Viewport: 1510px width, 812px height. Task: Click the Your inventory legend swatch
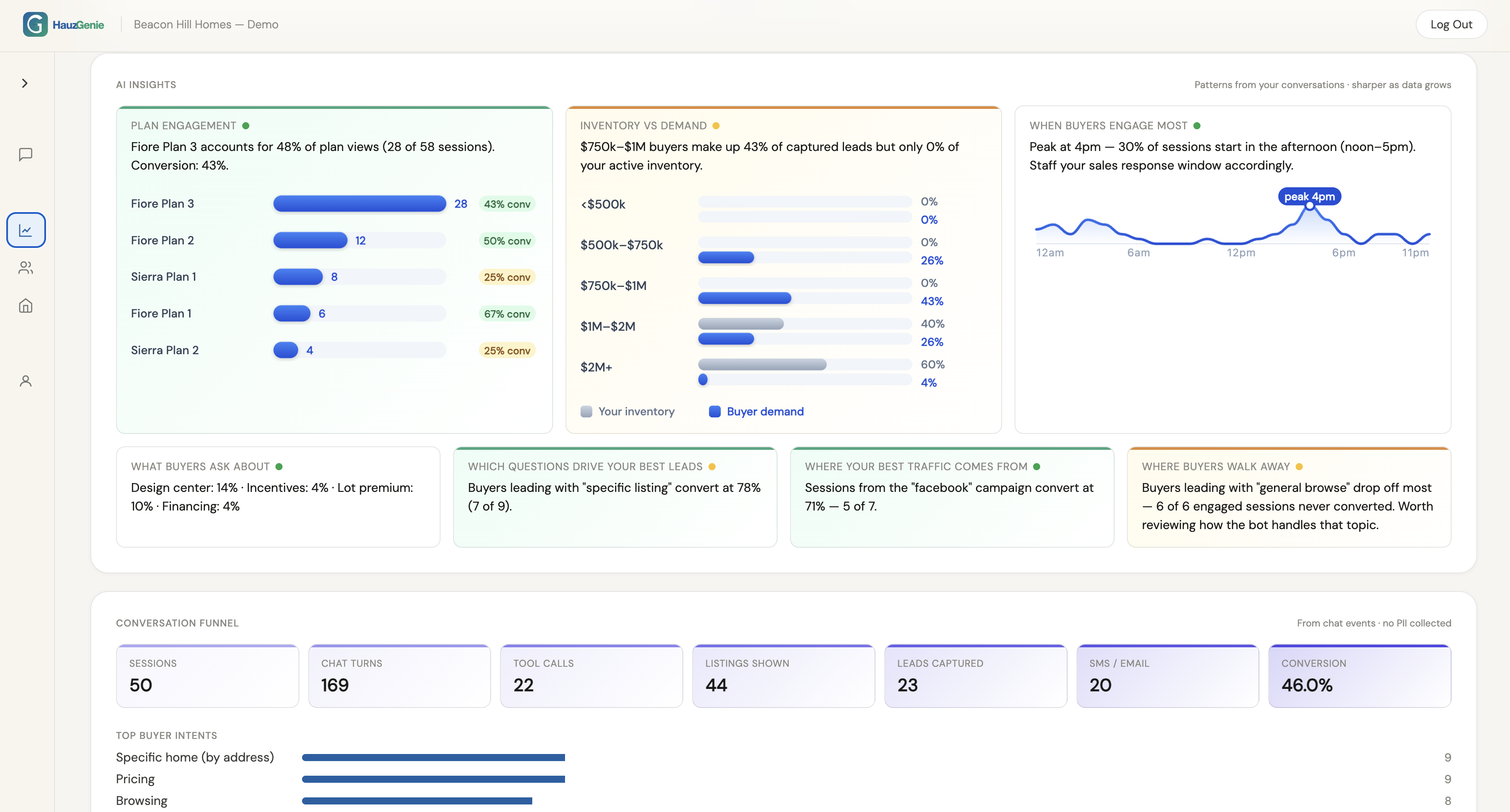[x=586, y=412]
